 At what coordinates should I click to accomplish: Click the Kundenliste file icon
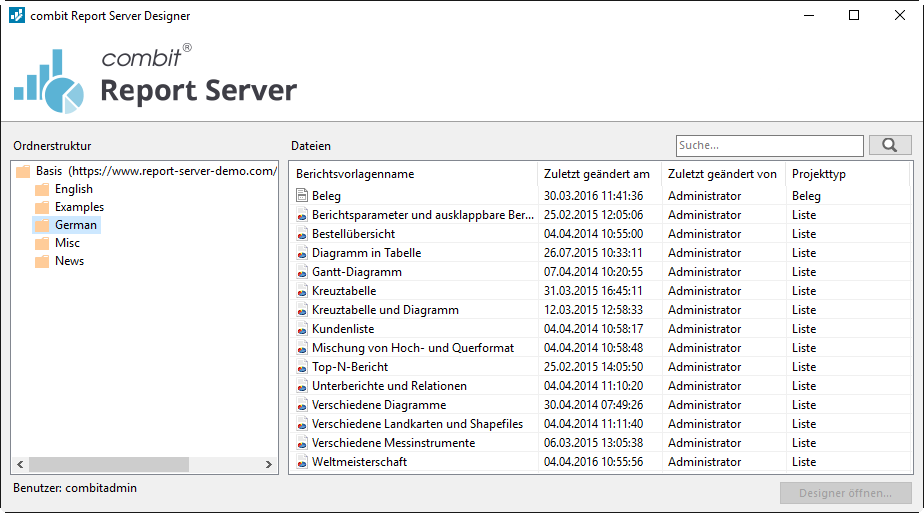click(302, 329)
